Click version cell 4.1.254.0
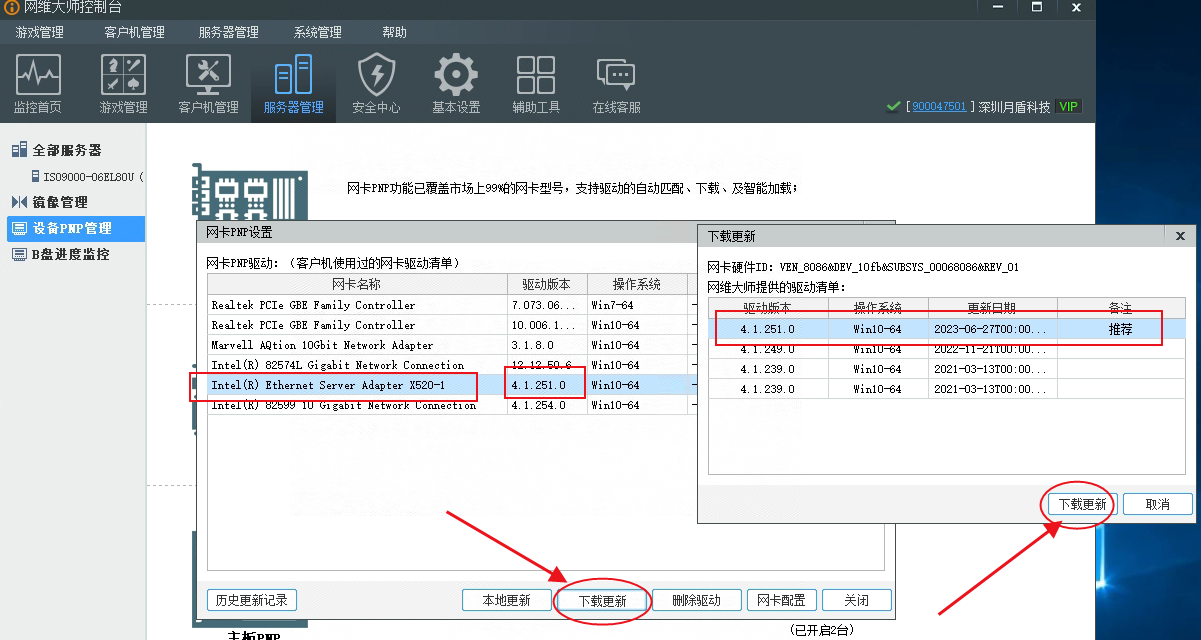 (546, 405)
